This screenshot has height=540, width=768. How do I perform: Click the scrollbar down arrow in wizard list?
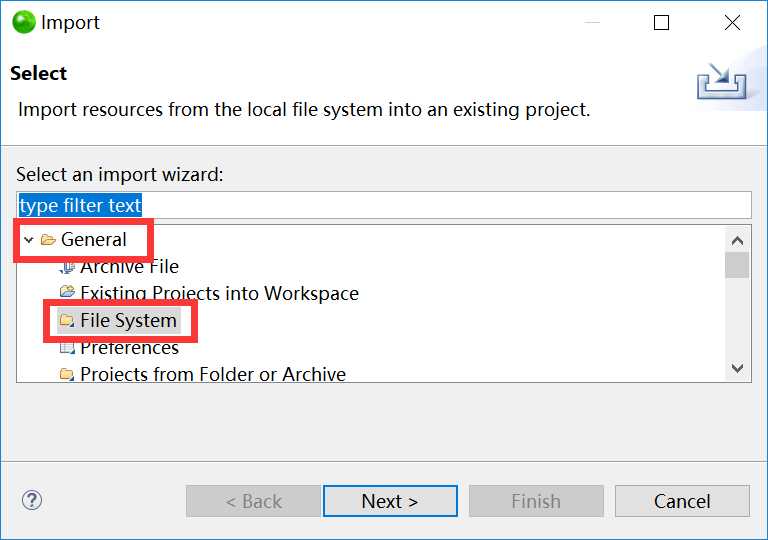point(737,368)
